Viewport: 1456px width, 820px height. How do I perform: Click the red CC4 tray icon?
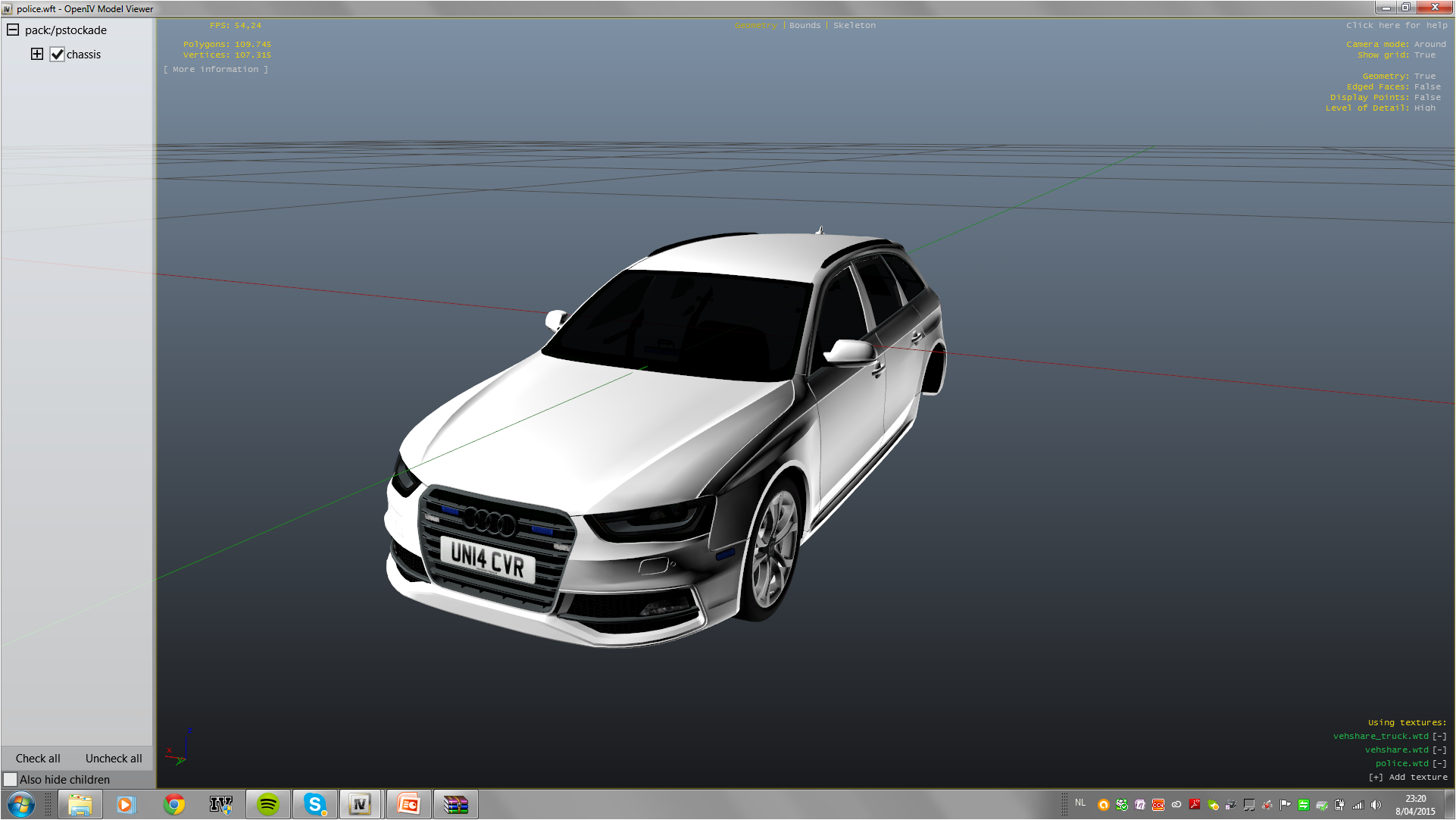1158,805
